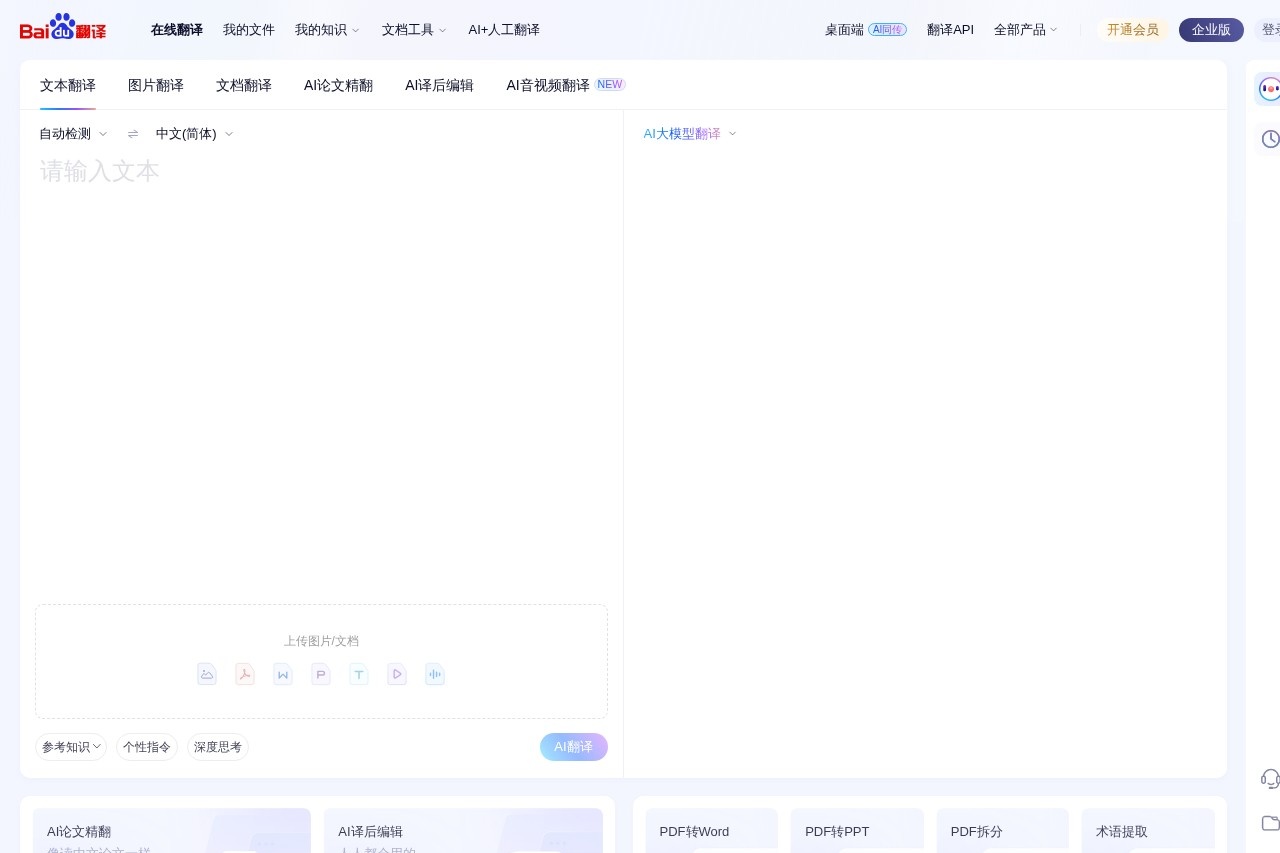Click the AI assistant icon in the sidebar
1280x853 pixels.
(x=1270, y=89)
